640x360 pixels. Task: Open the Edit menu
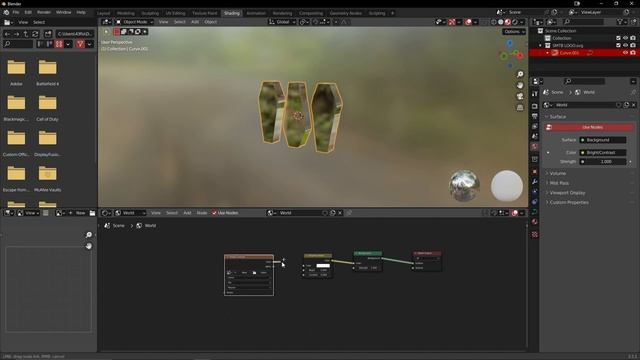28,13
